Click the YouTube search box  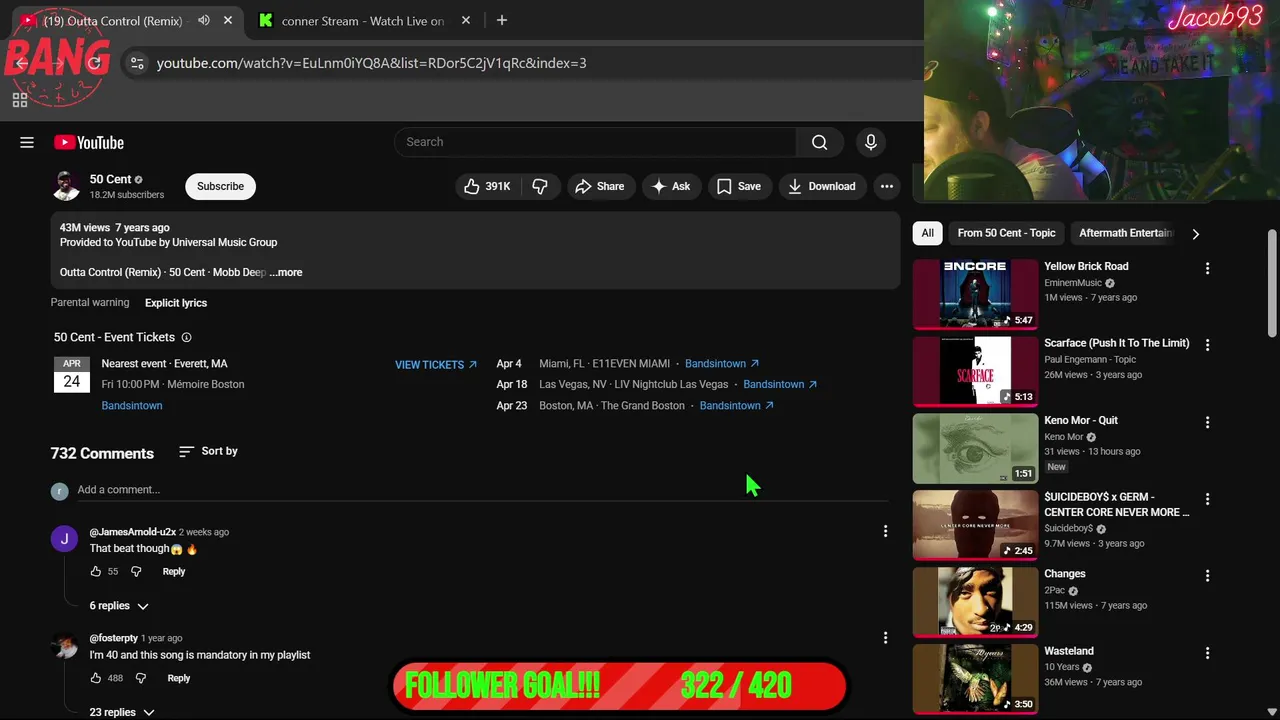pos(596,142)
